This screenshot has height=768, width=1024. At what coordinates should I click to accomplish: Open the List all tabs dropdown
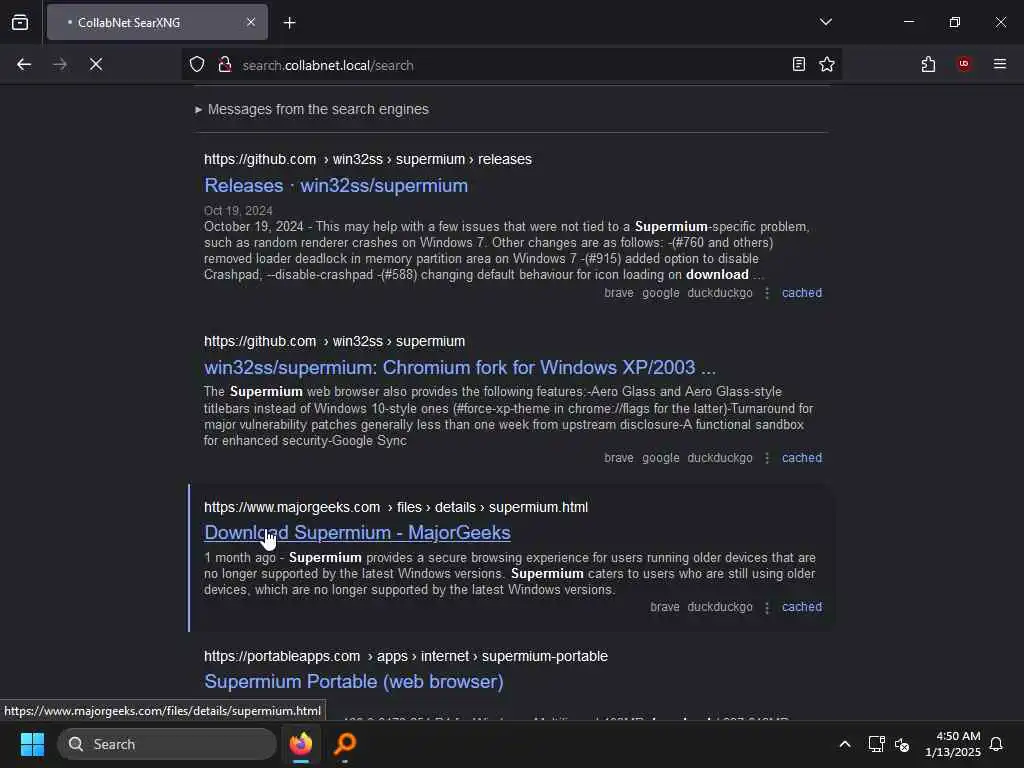click(825, 22)
